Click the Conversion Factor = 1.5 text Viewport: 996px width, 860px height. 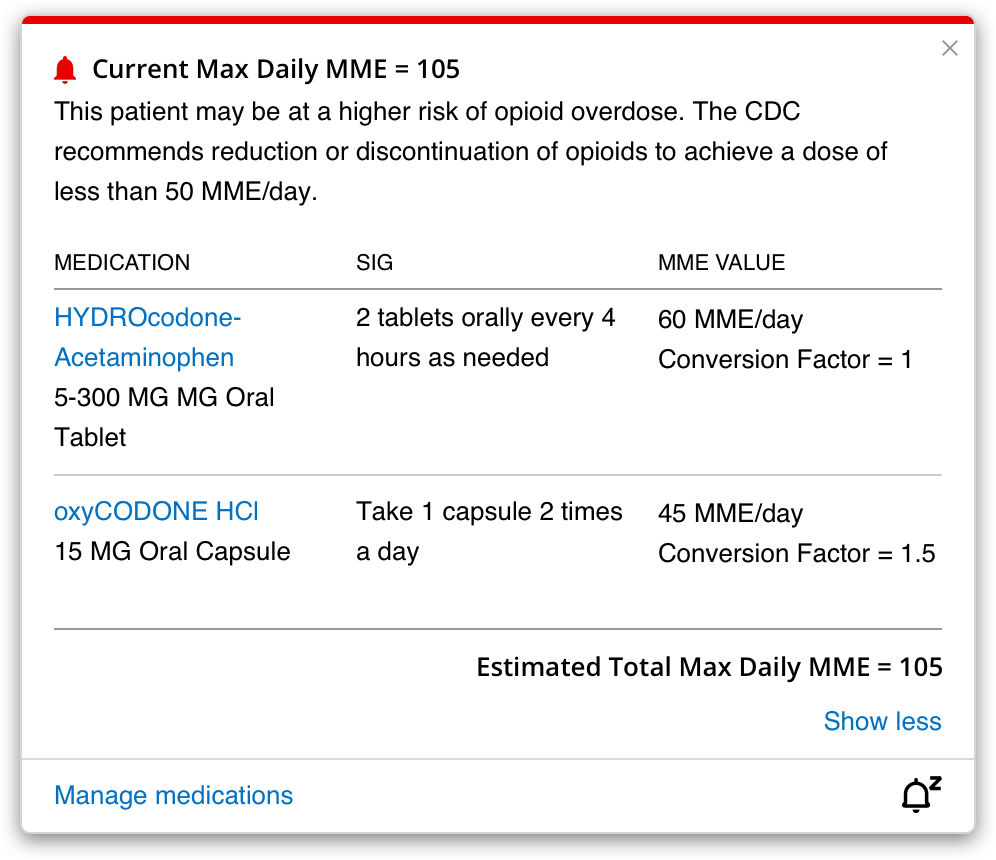797,553
